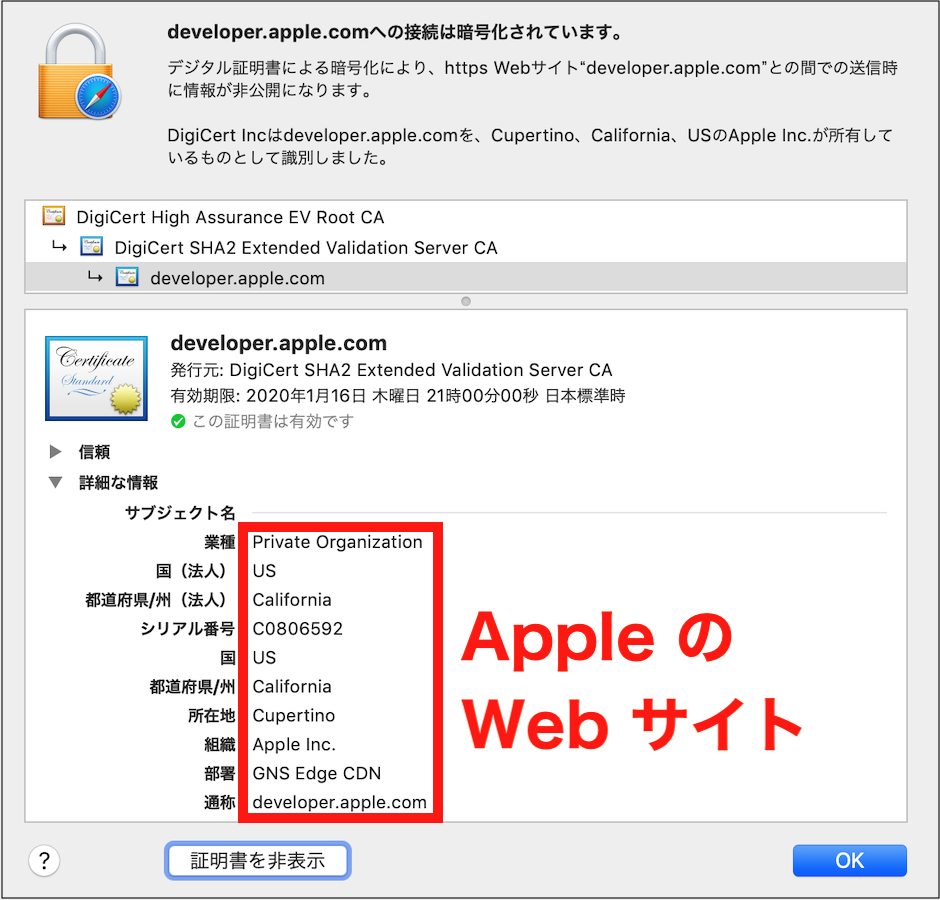Select developer.apple.com row in certificate chain
Screen dimensions: 940x900
point(466,278)
